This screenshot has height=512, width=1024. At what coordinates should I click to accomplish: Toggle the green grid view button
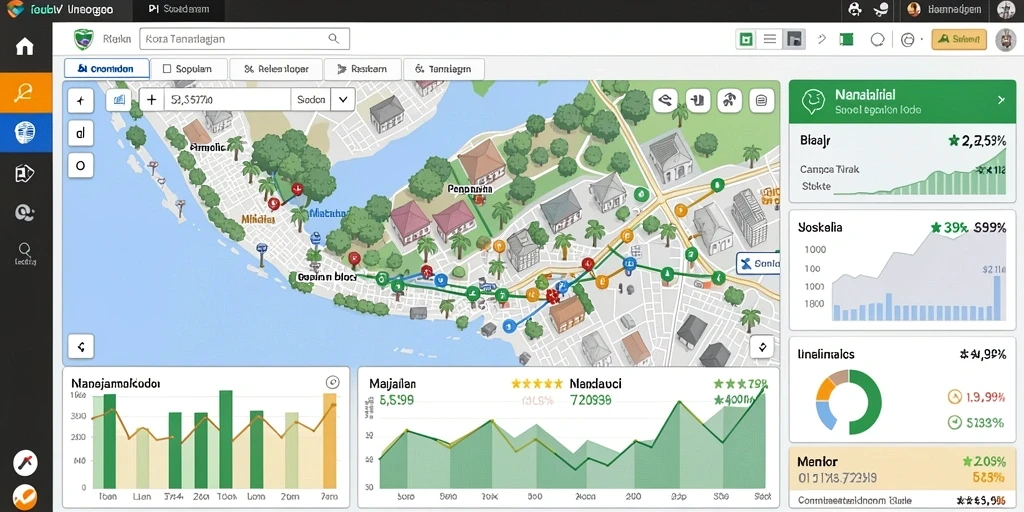(746, 40)
